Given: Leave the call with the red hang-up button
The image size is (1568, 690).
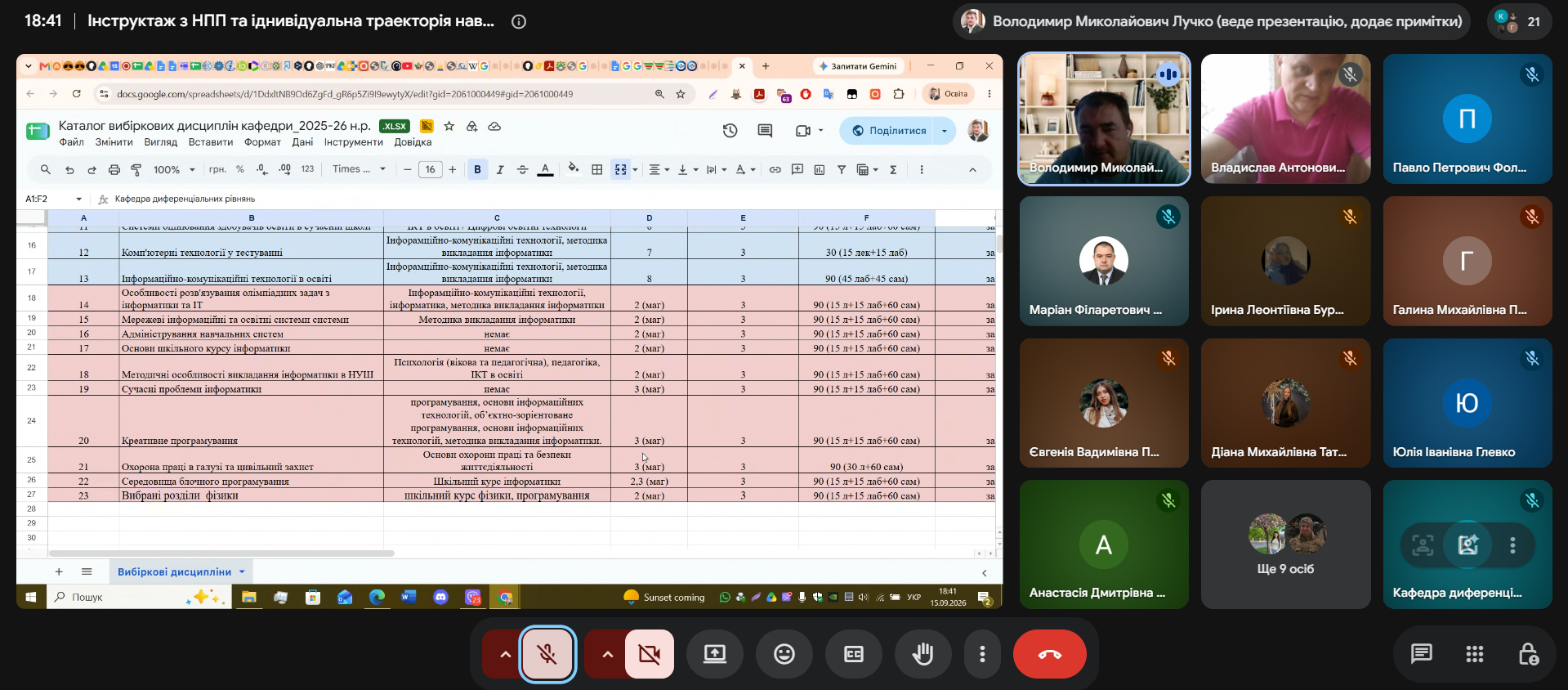Looking at the screenshot, I should (x=1050, y=654).
